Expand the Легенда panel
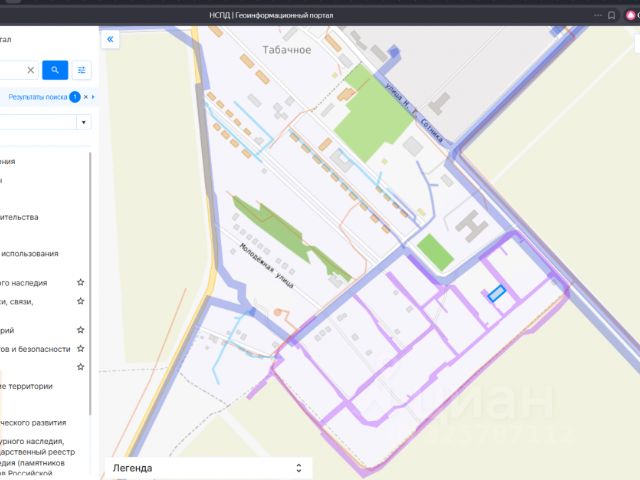The height and width of the screenshot is (480, 640). tap(299, 468)
